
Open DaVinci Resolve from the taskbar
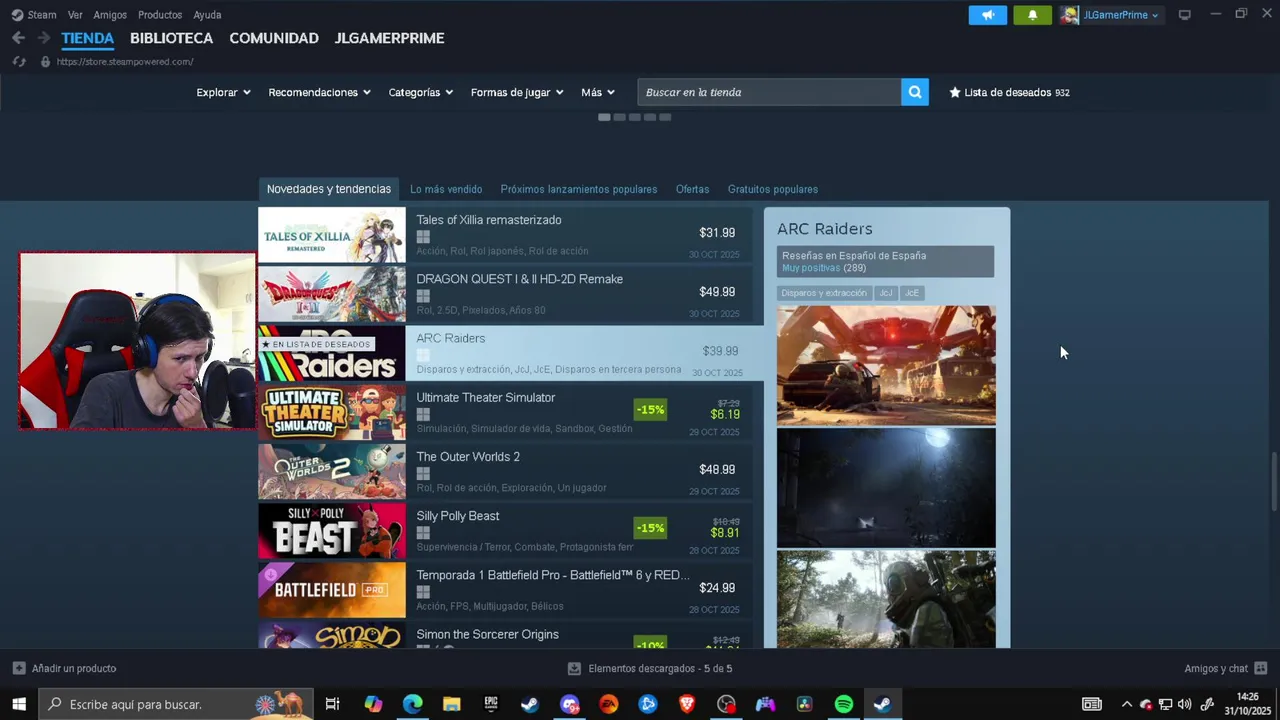[804, 704]
